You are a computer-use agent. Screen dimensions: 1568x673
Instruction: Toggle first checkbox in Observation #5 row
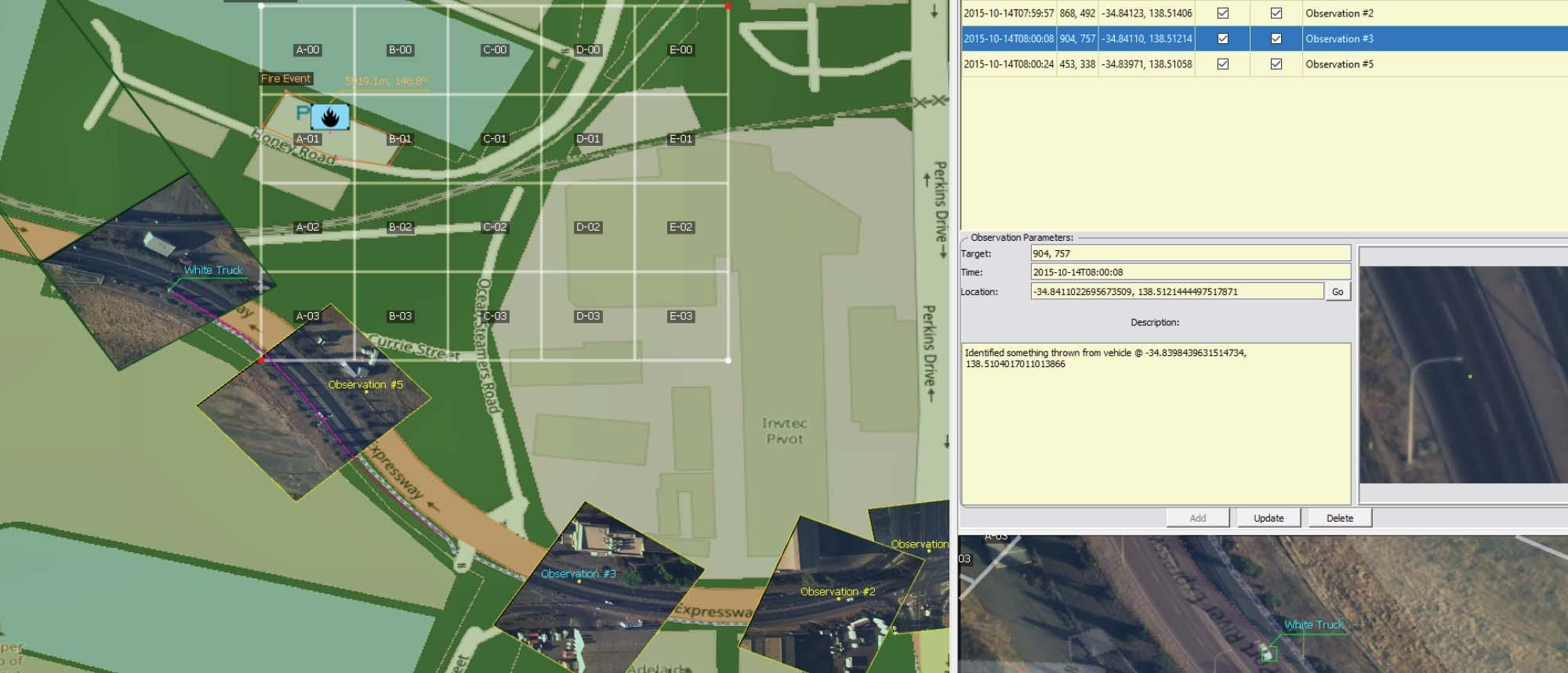(x=1222, y=64)
